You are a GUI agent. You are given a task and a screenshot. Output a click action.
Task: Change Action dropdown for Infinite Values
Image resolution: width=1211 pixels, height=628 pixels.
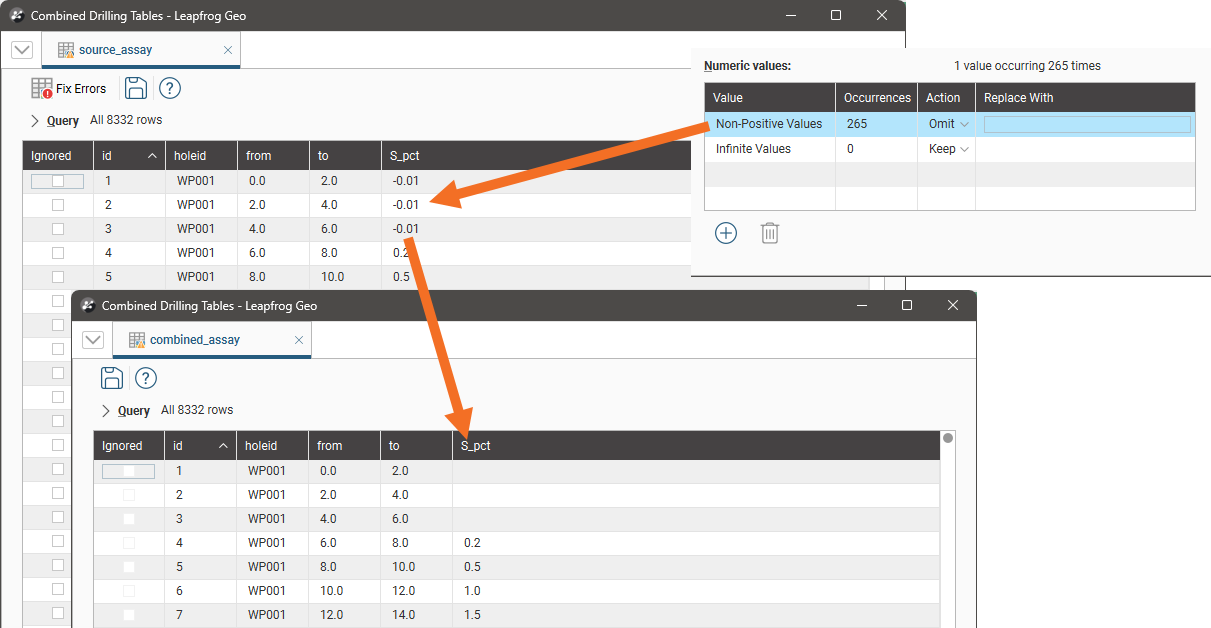(949, 149)
